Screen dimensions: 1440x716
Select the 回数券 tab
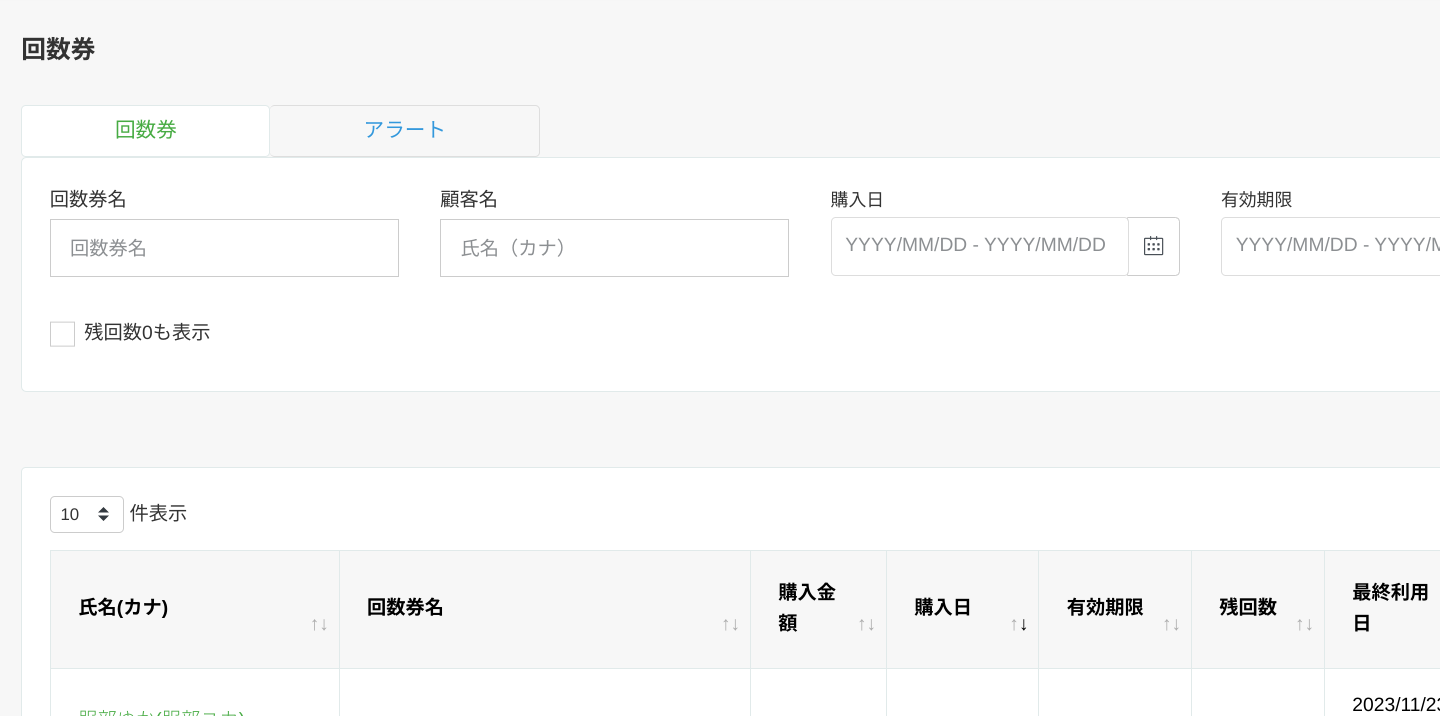click(145, 130)
